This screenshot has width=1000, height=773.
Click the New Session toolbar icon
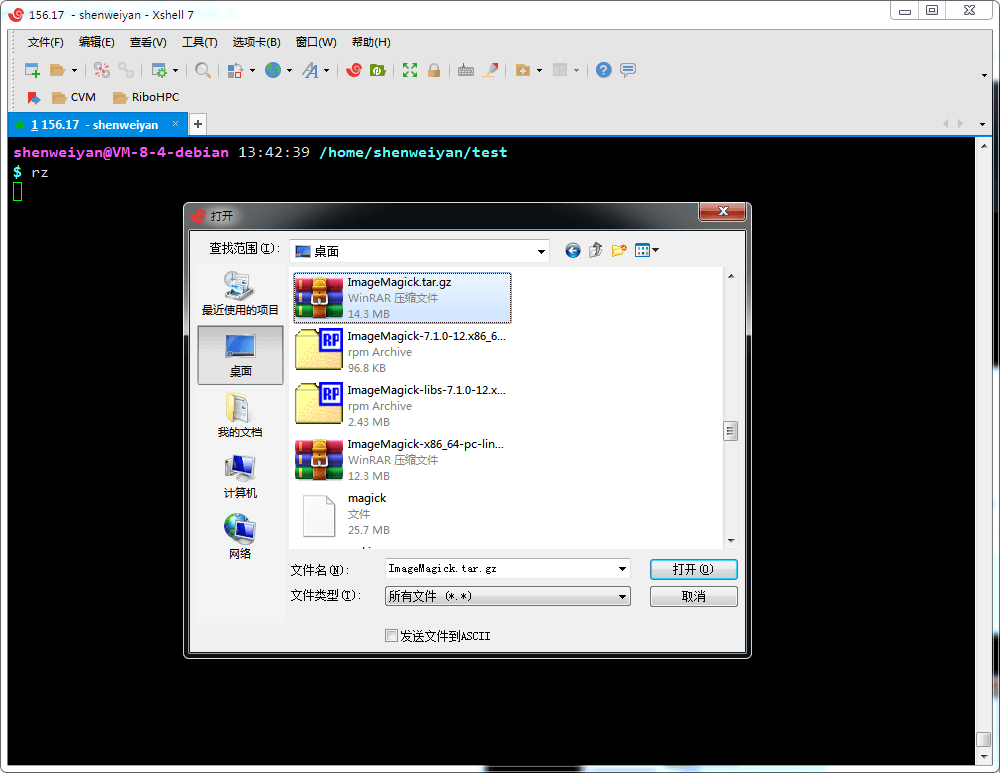[x=32, y=70]
